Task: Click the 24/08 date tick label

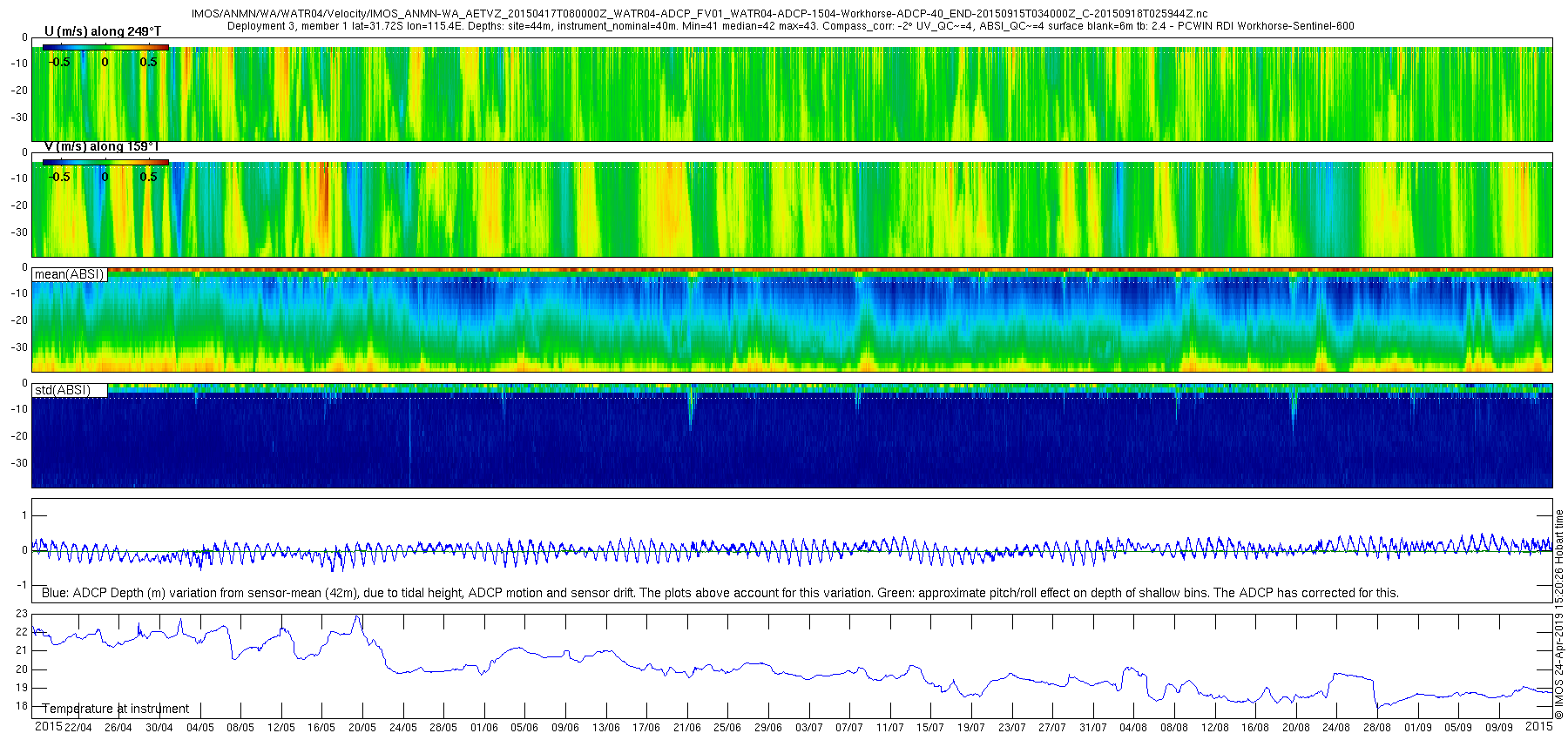Action: 1336,728
